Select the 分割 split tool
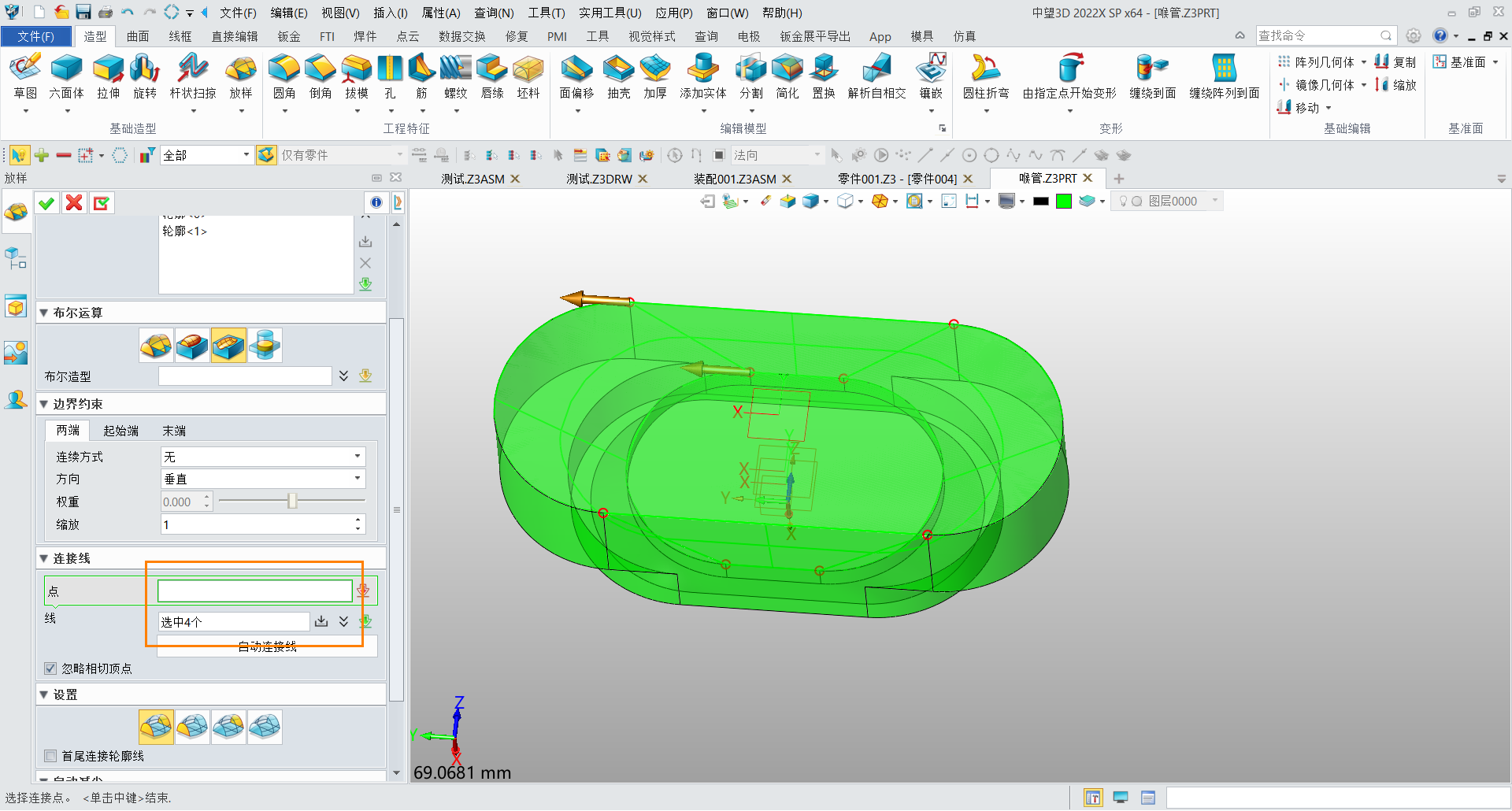 (x=751, y=77)
